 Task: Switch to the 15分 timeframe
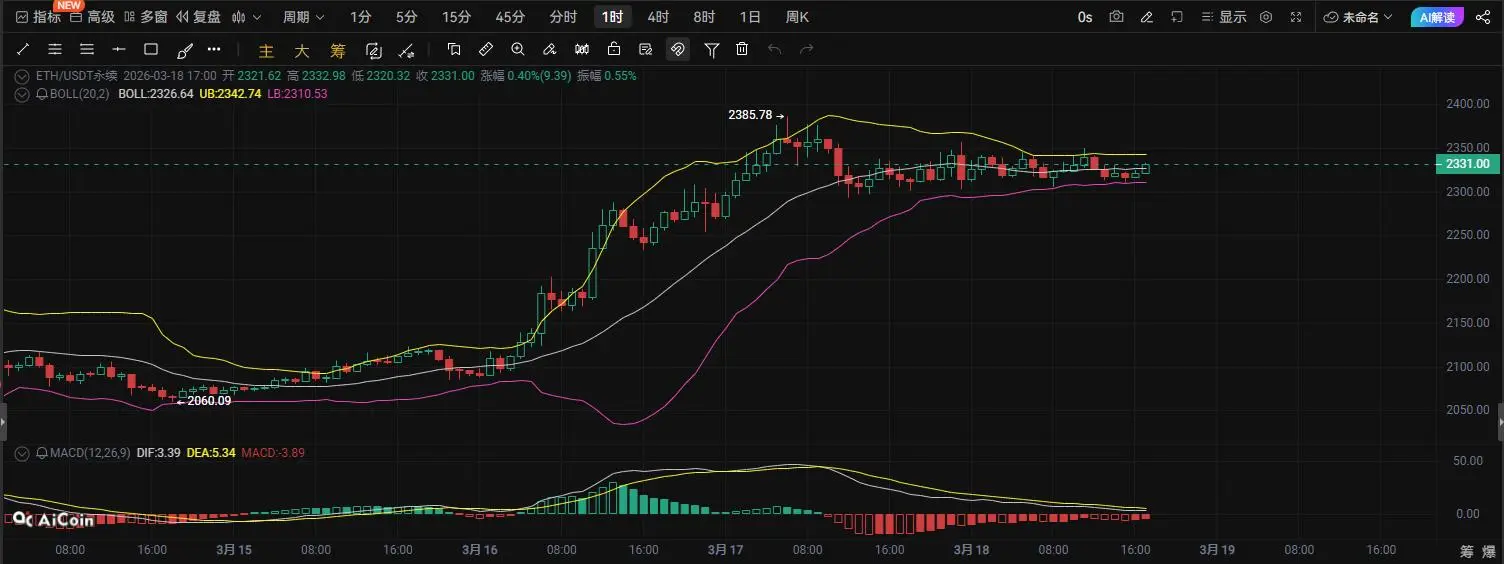tap(456, 17)
